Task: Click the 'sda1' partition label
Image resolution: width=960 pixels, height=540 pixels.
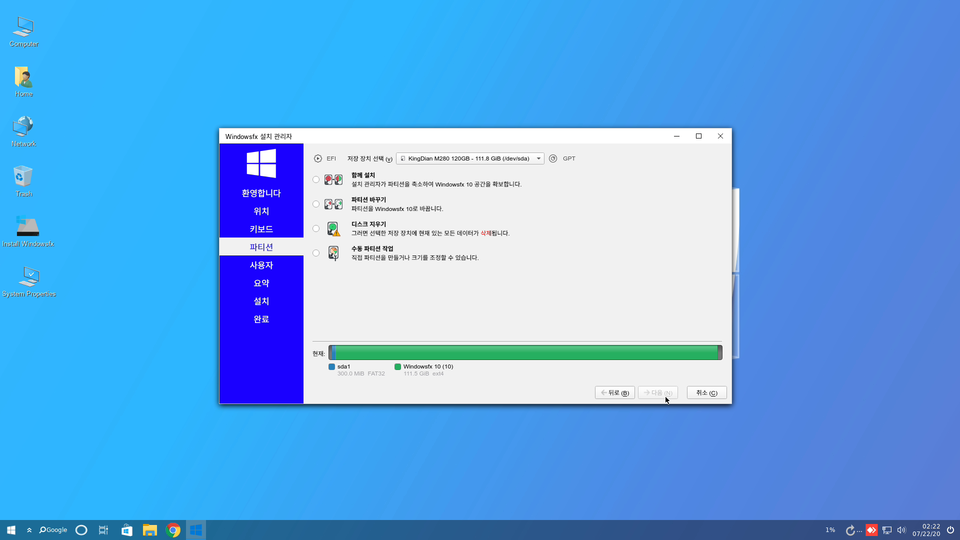Action: [344, 367]
